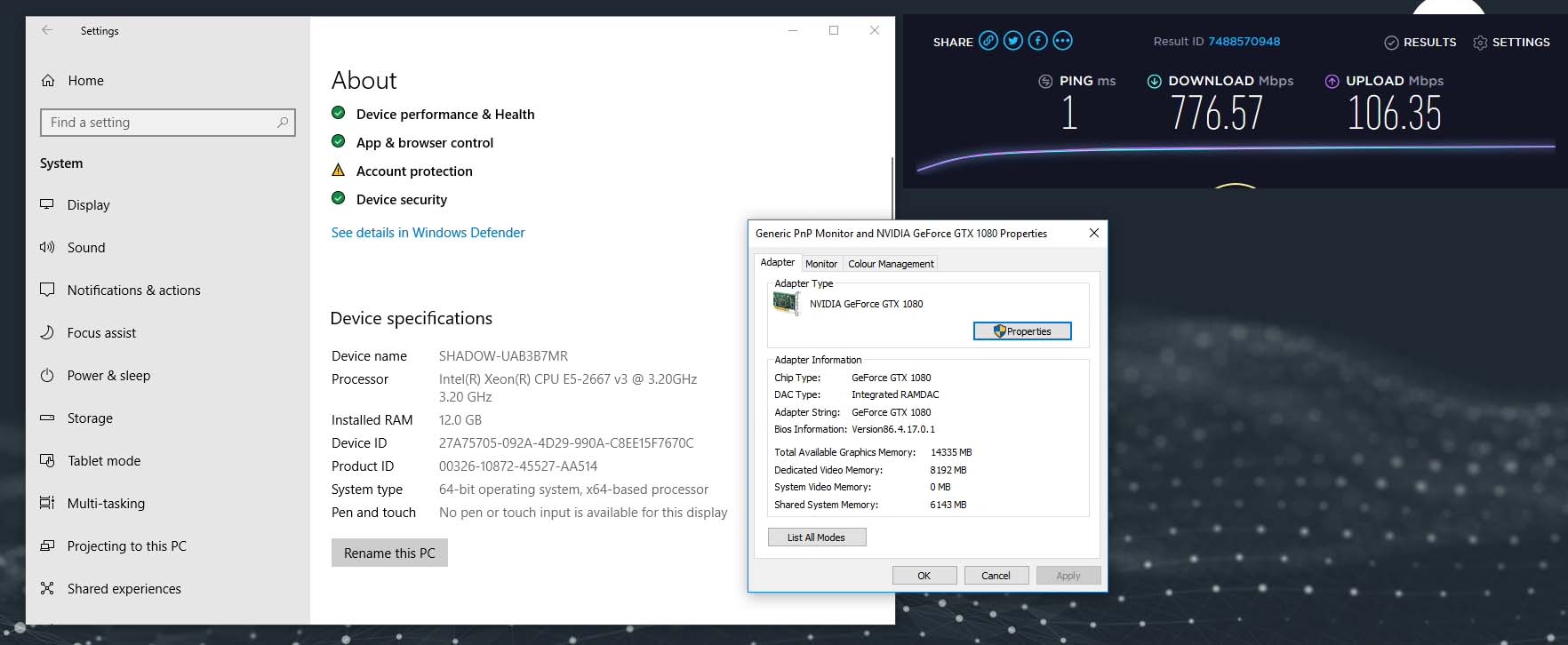Select Storage in the sidebar
This screenshot has width=1568, height=645.
90,418
